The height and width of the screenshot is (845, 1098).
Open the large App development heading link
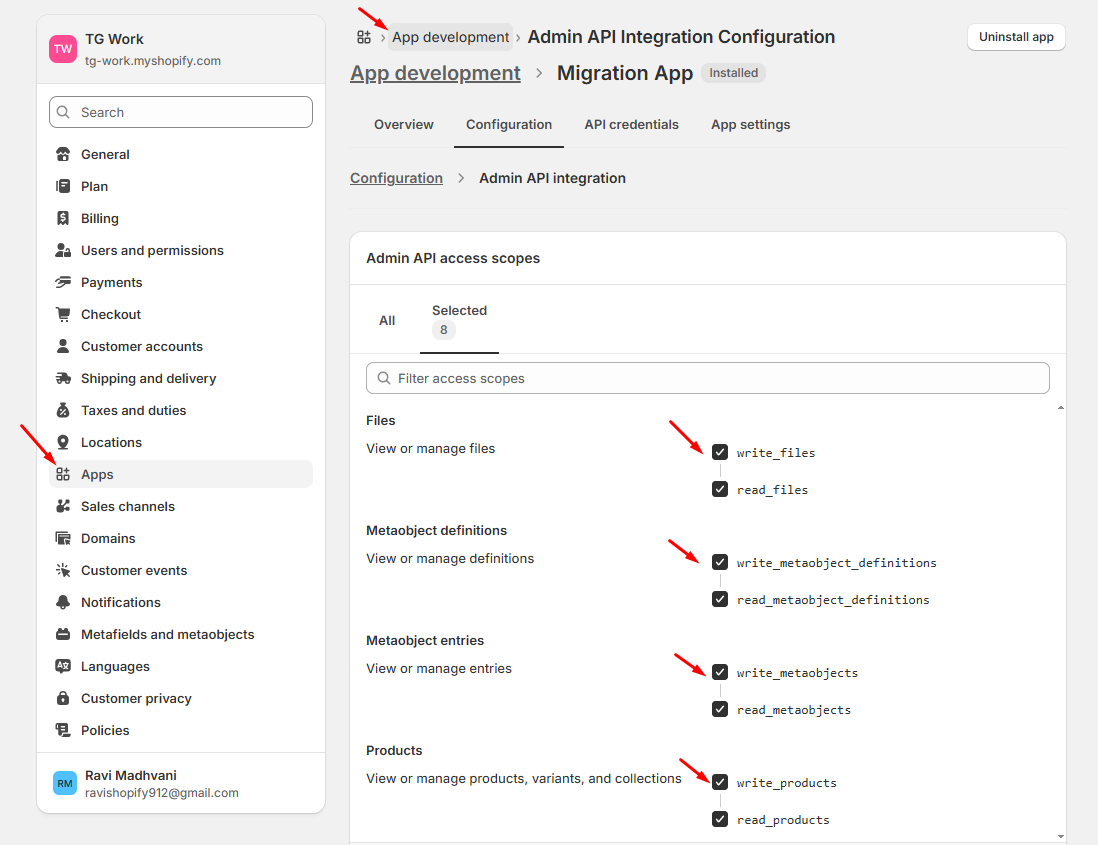pos(436,73)
